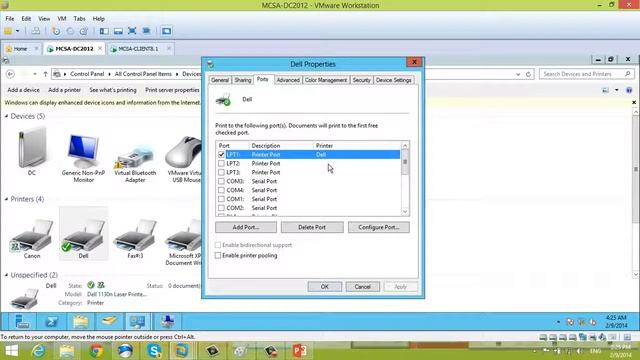The width and height of the screenshot is (640, 360).
Task: Open PowerPoint on host taskbar
Action: [x=300, y=351]
